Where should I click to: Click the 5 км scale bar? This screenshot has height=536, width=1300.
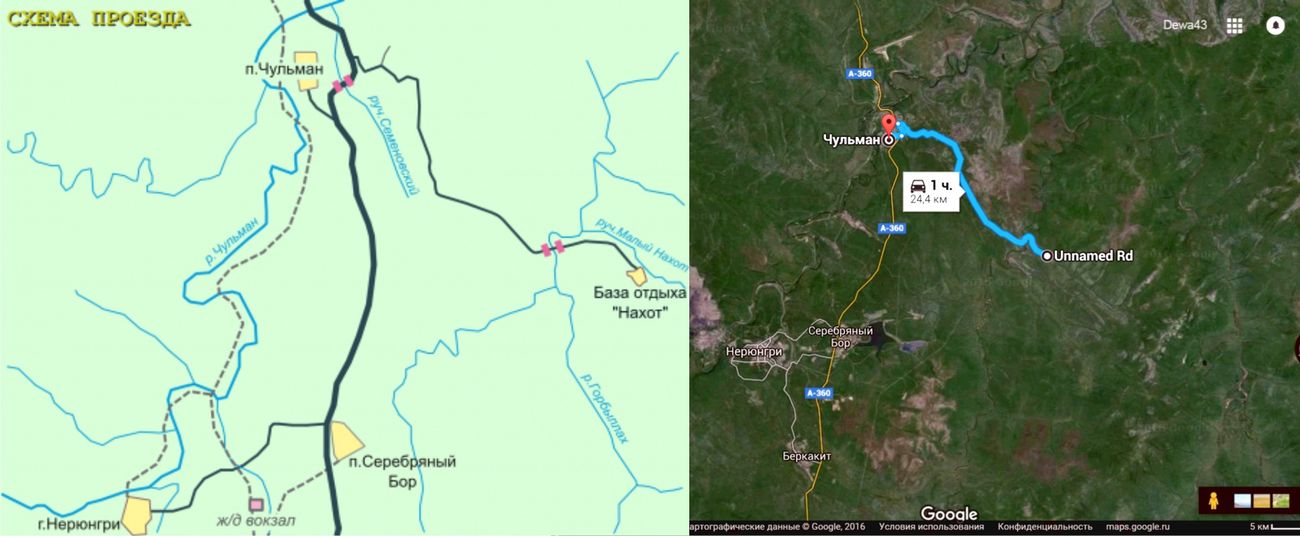1273,526
